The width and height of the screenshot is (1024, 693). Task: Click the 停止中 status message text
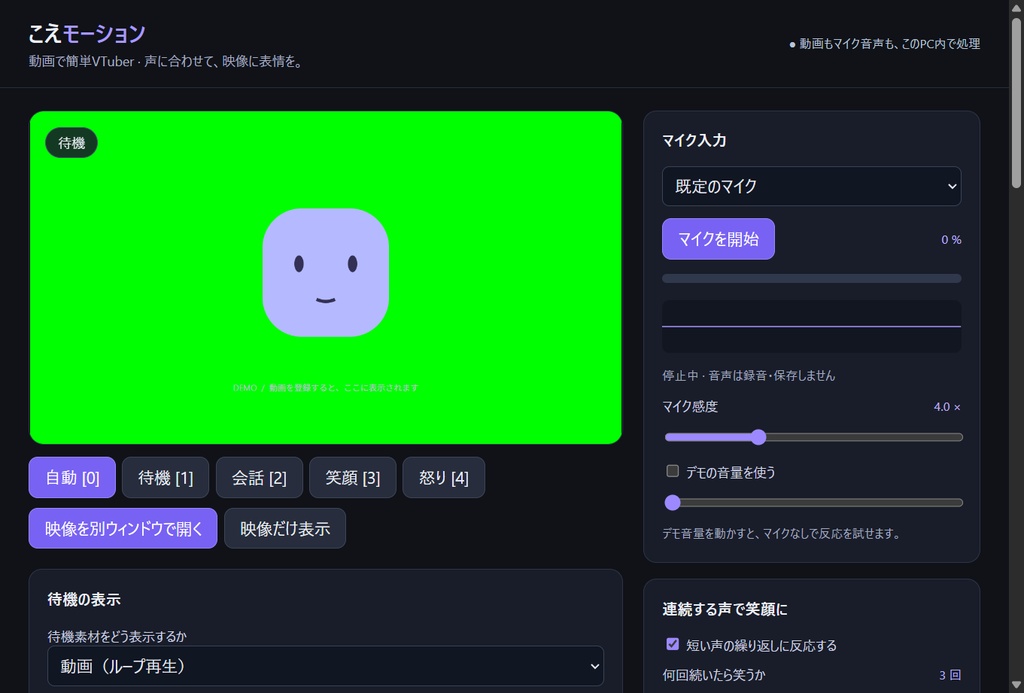[x=748, y=376]
